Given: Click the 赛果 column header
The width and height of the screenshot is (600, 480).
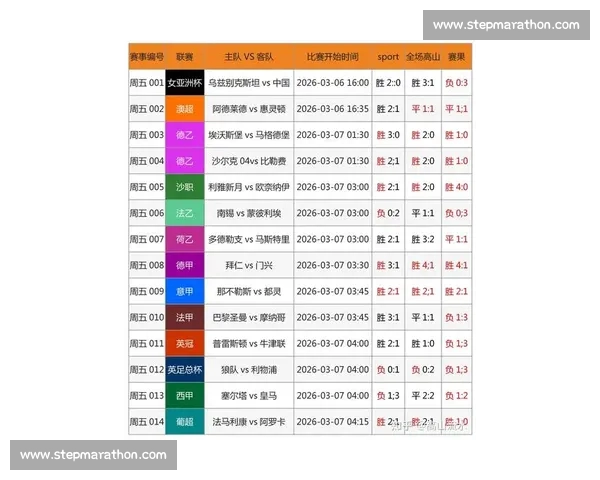Looking at the screenshot, I should [456, 57].
